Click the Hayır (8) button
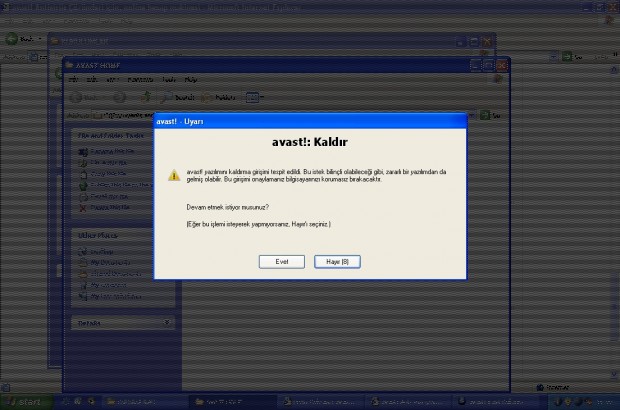This screenshot has width=620, height=410. pyautogui.click(x=337, y=262)
